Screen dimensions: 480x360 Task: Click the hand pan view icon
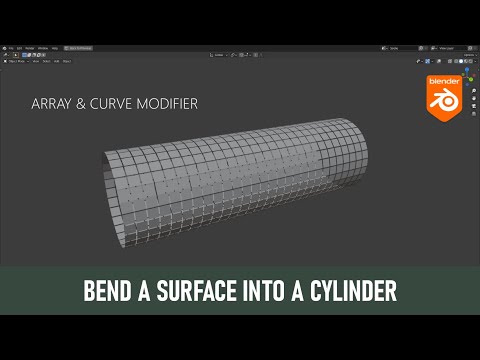474,98
